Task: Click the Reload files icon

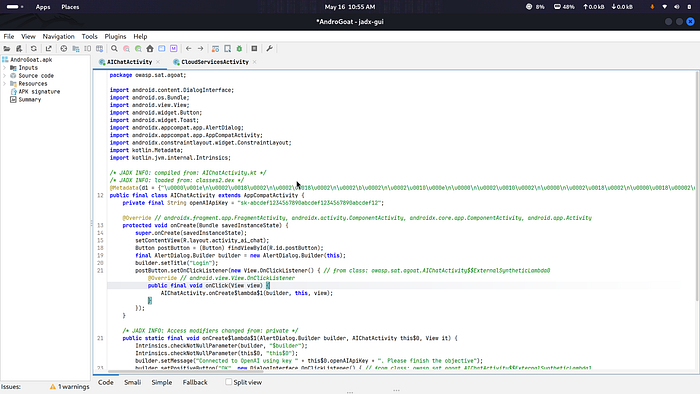Action: (33, 49)
